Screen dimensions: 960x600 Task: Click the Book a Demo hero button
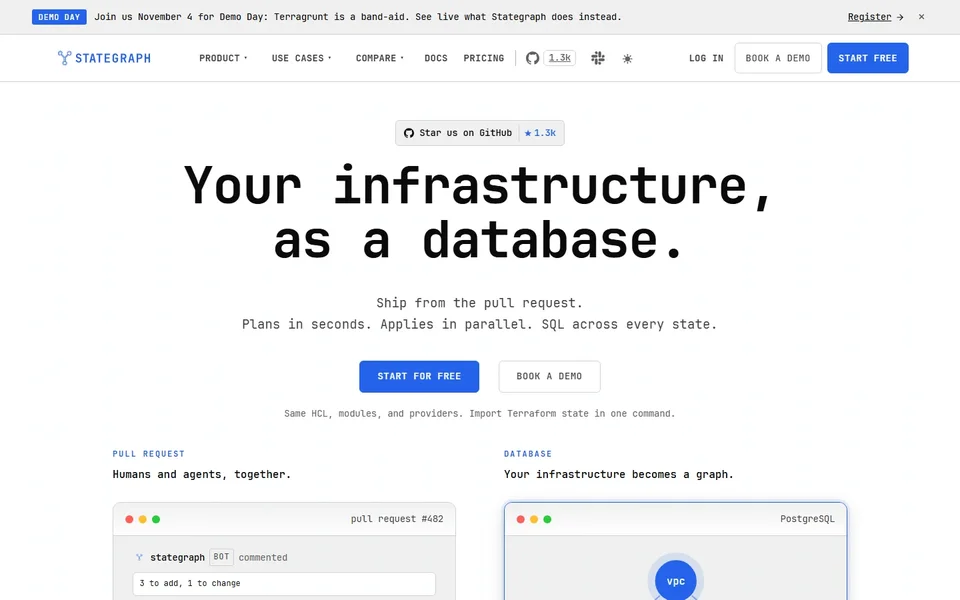549,377
